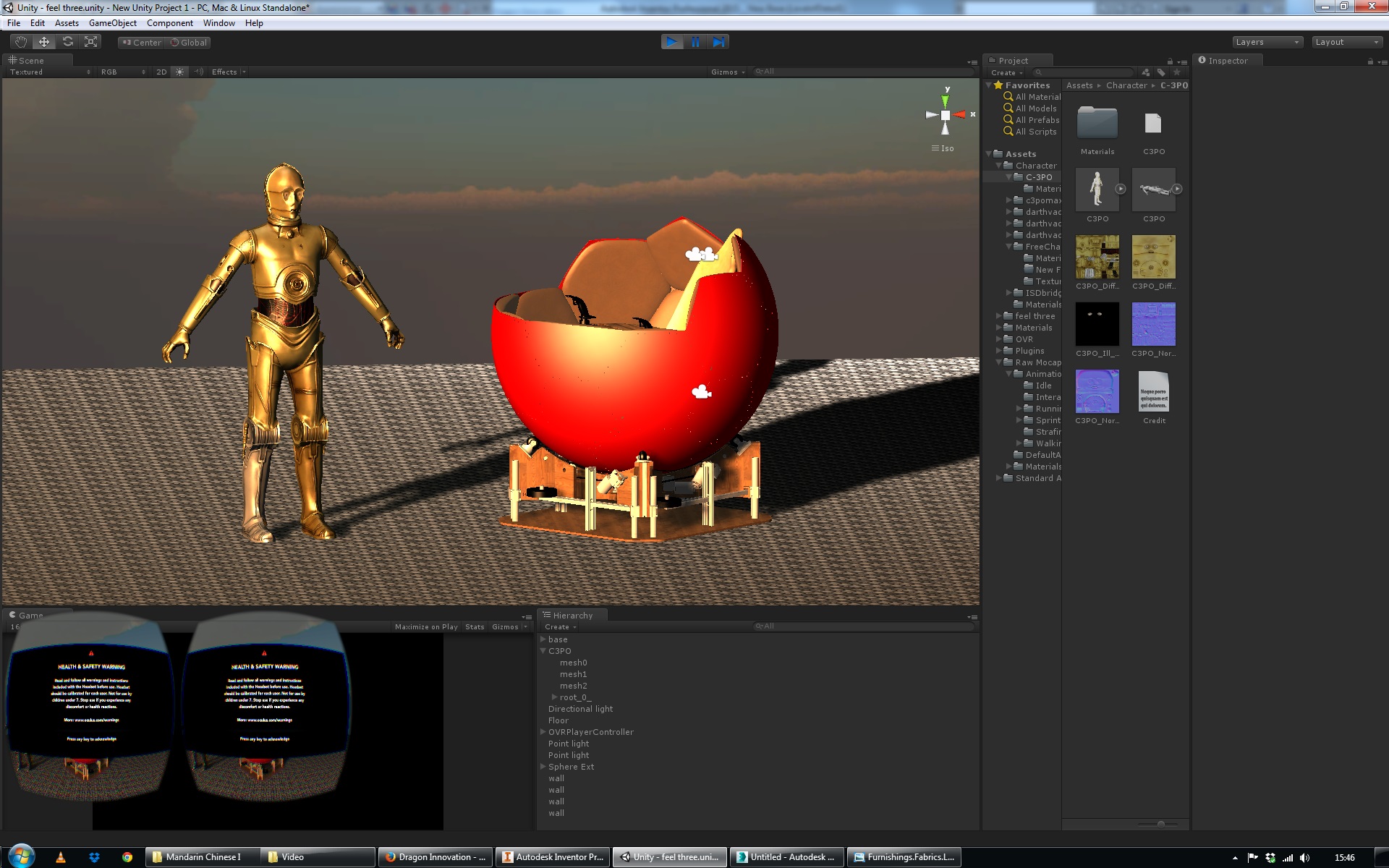Screen dimensions: 1389x868
Task: Open the Textured draw mode dropdown
Action: pos(49,72)
